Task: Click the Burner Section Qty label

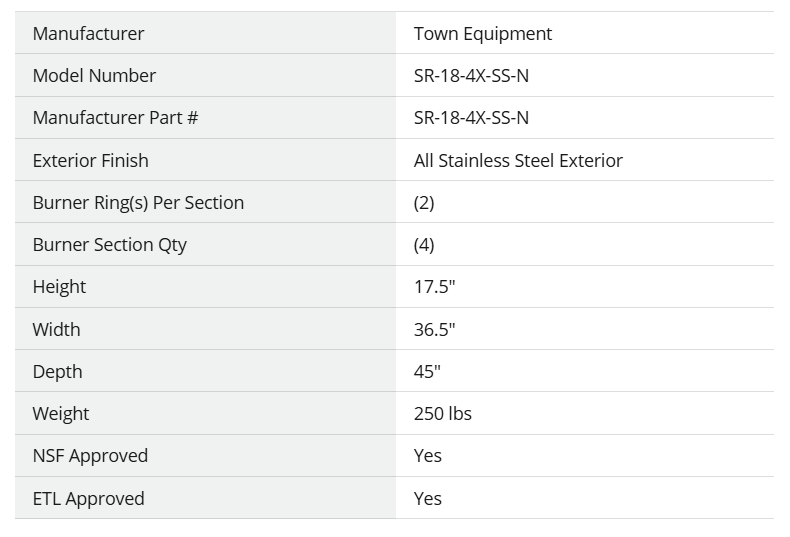Action: point(109,245)
